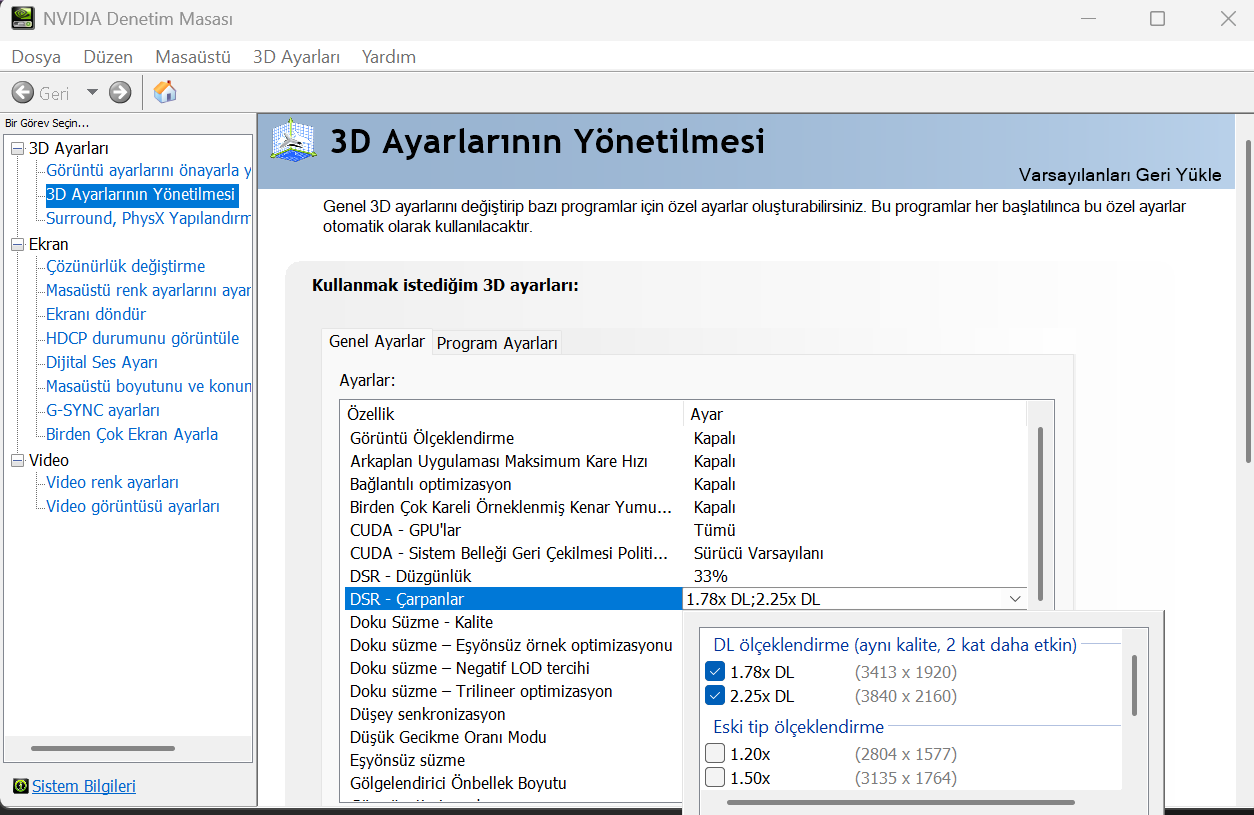This screenshot has width=1254, height=815.
Task: Switch to Genel Ayarlar tab
Action: tap(377, 341)
